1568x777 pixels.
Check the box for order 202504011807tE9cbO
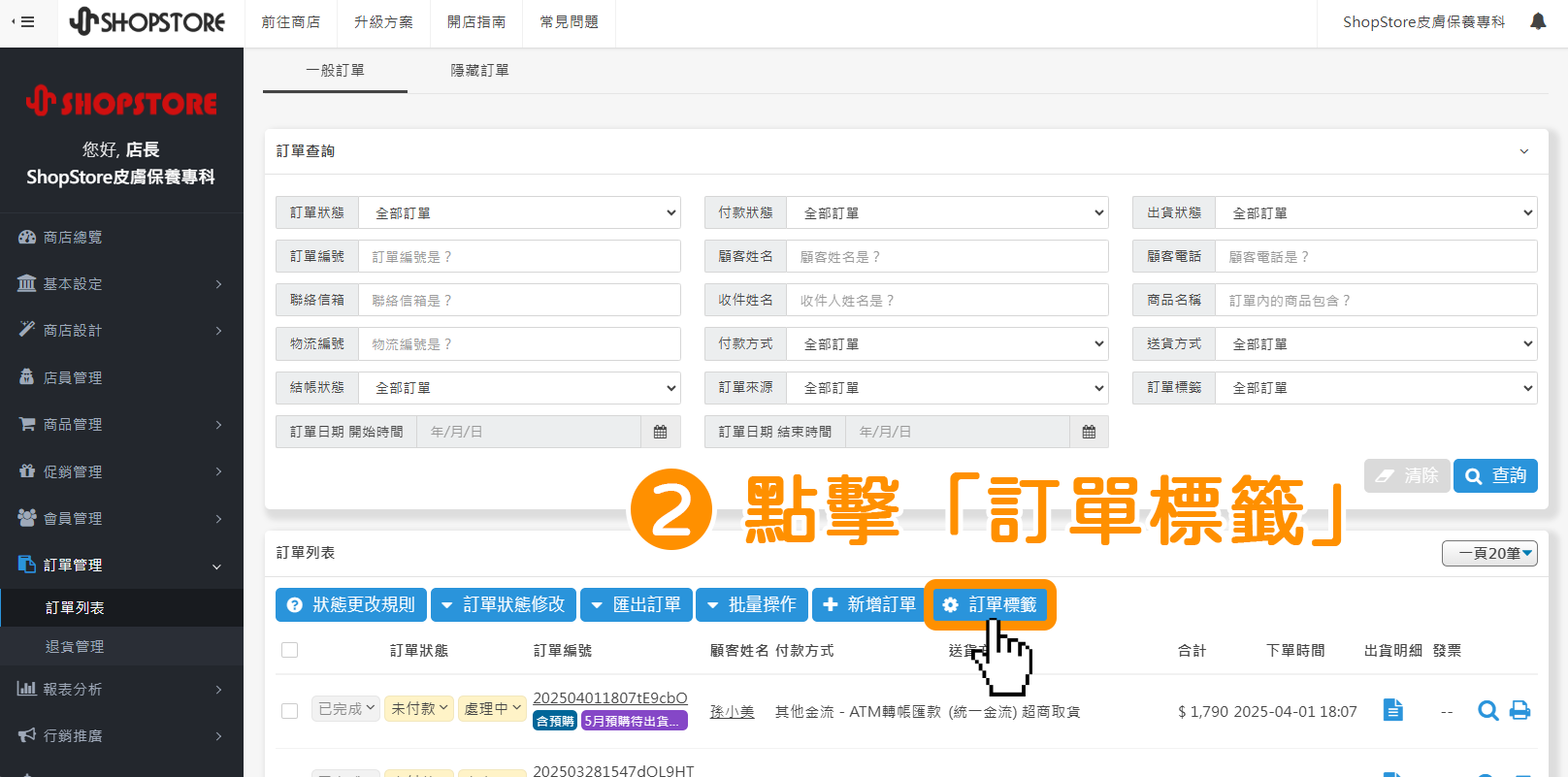pos(289,711)
